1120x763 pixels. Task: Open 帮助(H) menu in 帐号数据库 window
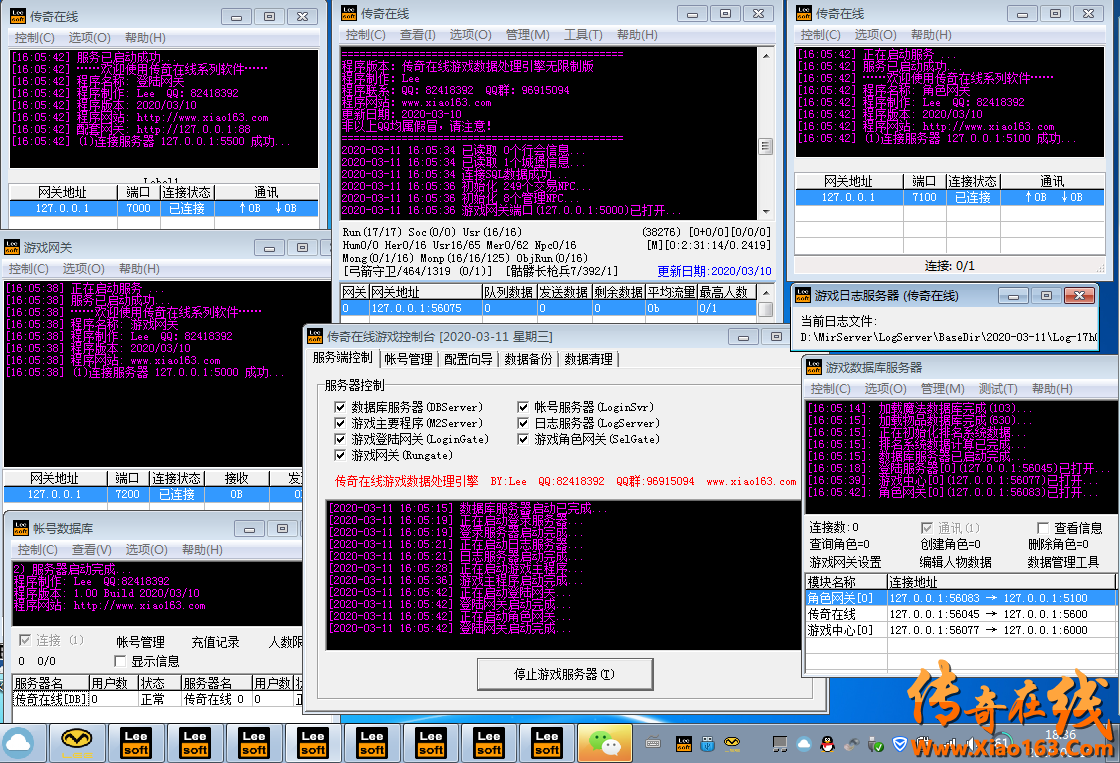click(202, 549)
